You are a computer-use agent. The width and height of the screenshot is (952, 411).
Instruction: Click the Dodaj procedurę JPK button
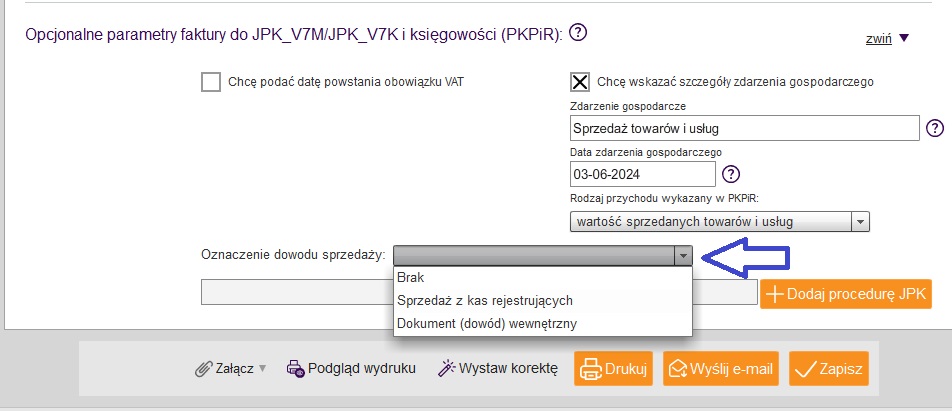pos(845,294)
